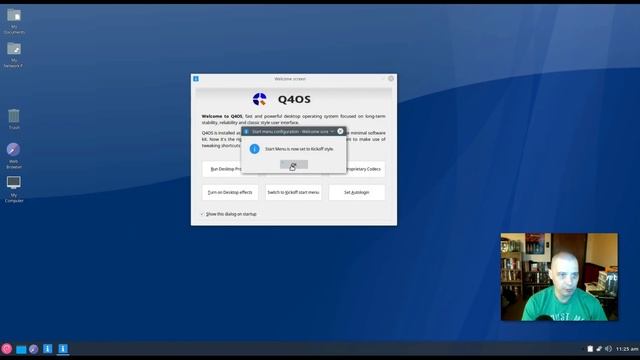Open the pink start menu launcher
The width and height of the screenshot is (640, 360).
coord(7,349)
